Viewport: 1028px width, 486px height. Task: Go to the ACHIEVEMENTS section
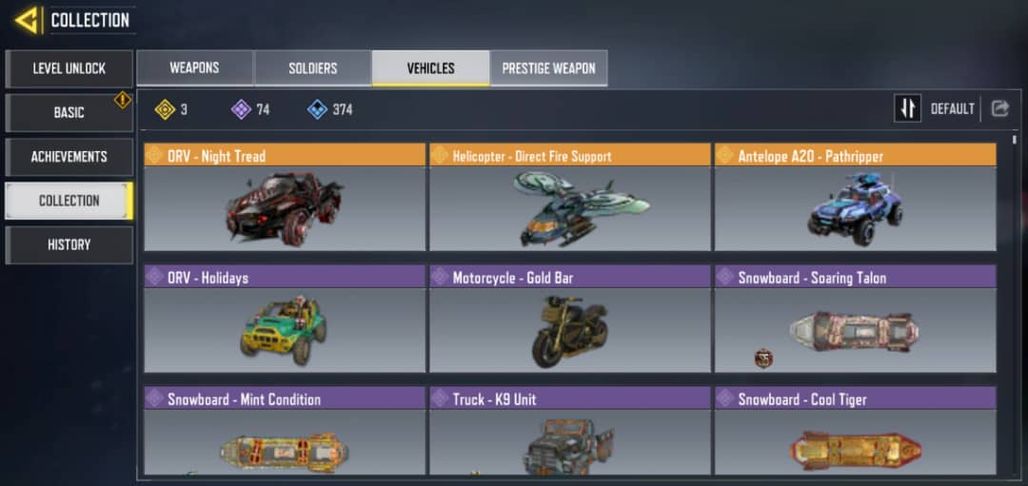(x=69, y=157)
